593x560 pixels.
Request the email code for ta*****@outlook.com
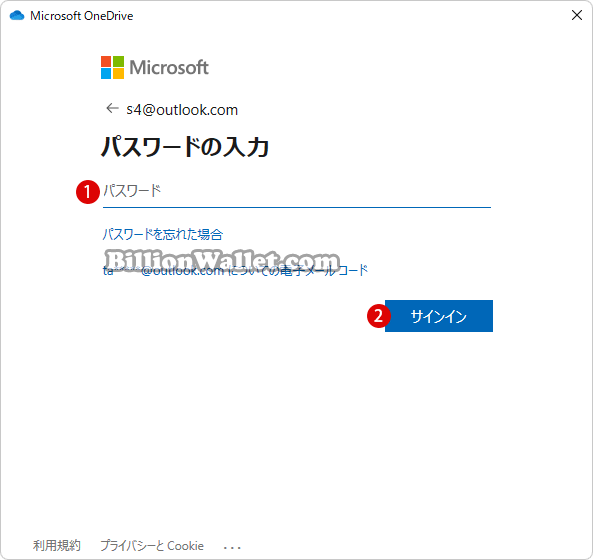(x=235, y=270)
